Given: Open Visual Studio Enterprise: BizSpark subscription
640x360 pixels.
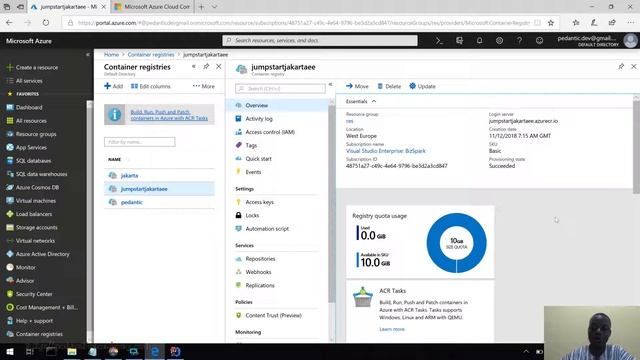Looking at the screenshot, I should click(x=386, y=151).
